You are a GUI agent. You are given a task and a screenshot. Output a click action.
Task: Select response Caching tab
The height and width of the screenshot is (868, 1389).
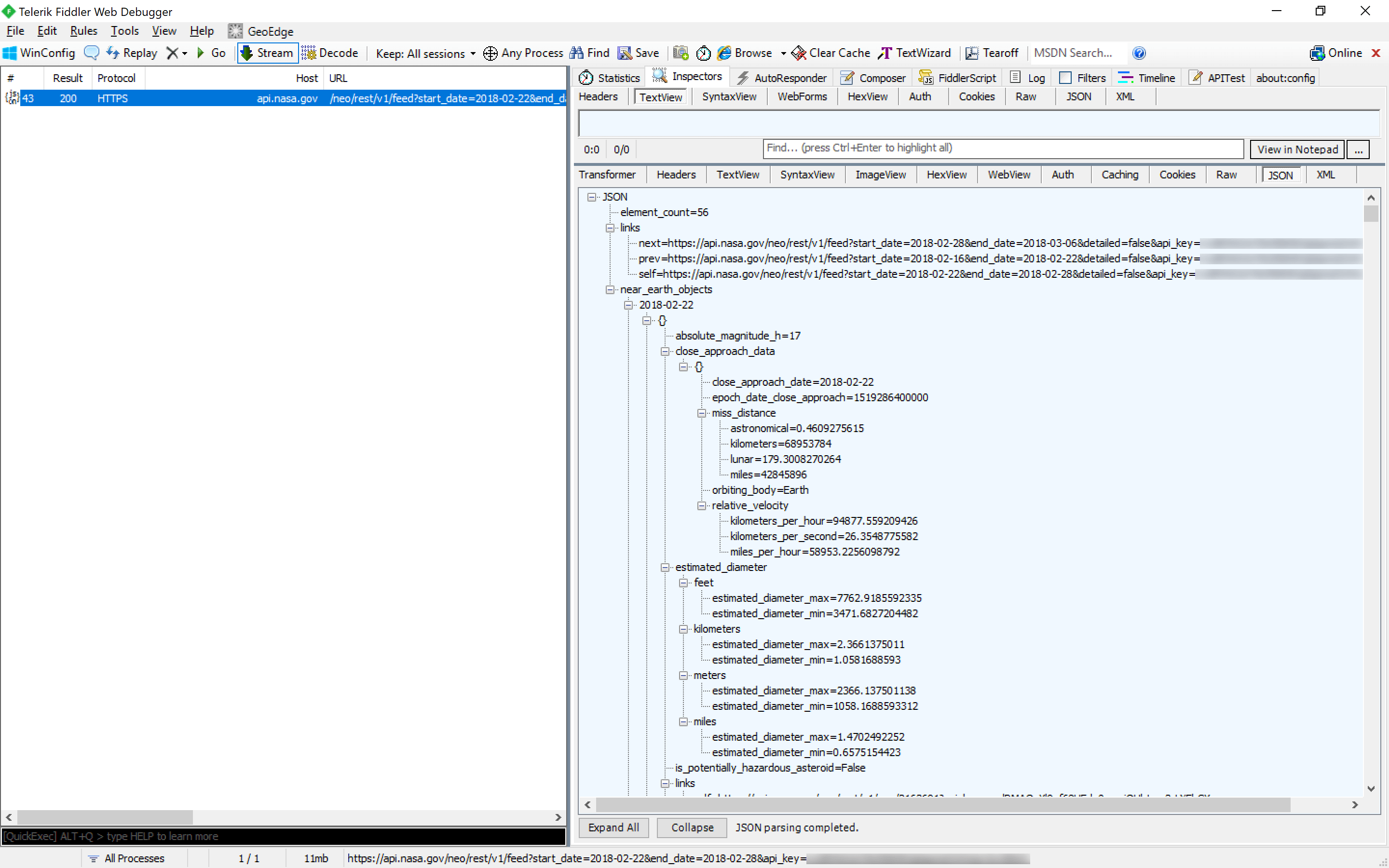[x=1119, y=175]
